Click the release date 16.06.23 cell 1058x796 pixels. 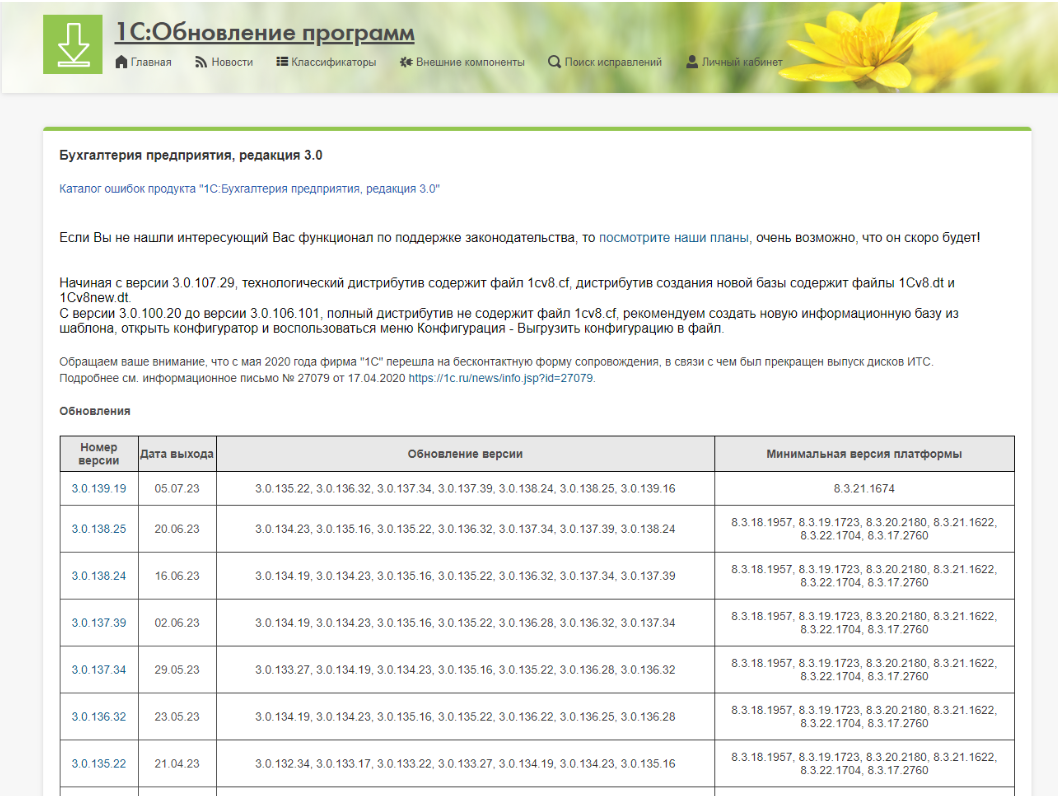click(x=177, y=575)
